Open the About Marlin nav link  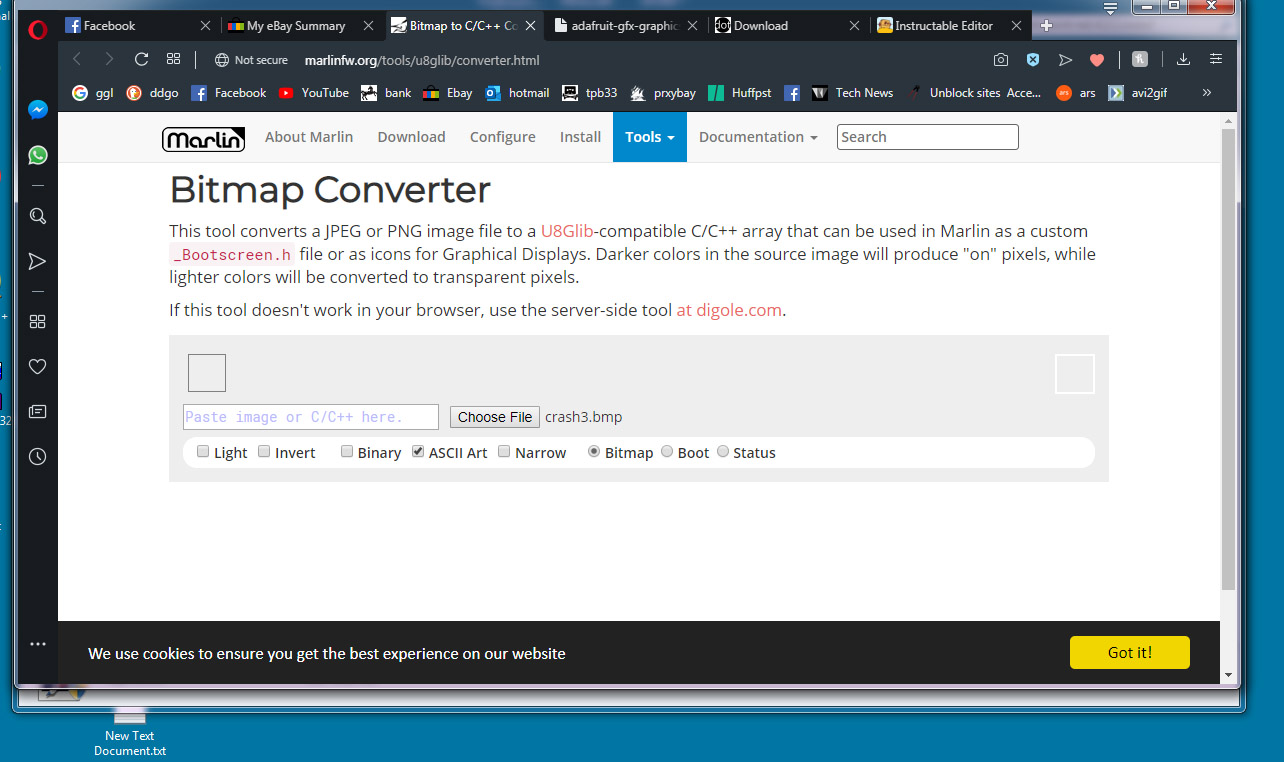coord(309,137)
